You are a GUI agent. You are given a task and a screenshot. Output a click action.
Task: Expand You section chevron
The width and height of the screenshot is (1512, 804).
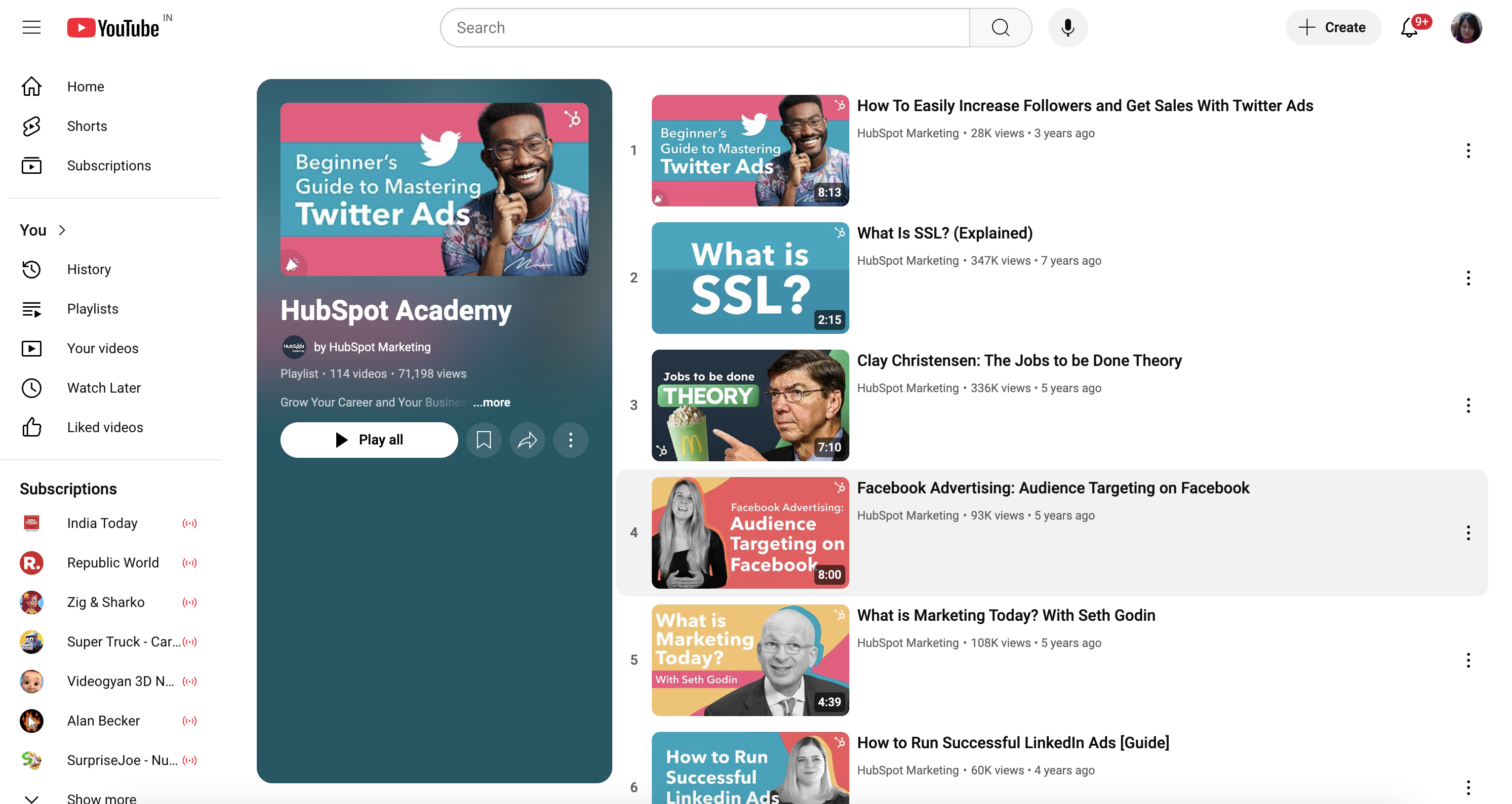click(x=62, y=230)
